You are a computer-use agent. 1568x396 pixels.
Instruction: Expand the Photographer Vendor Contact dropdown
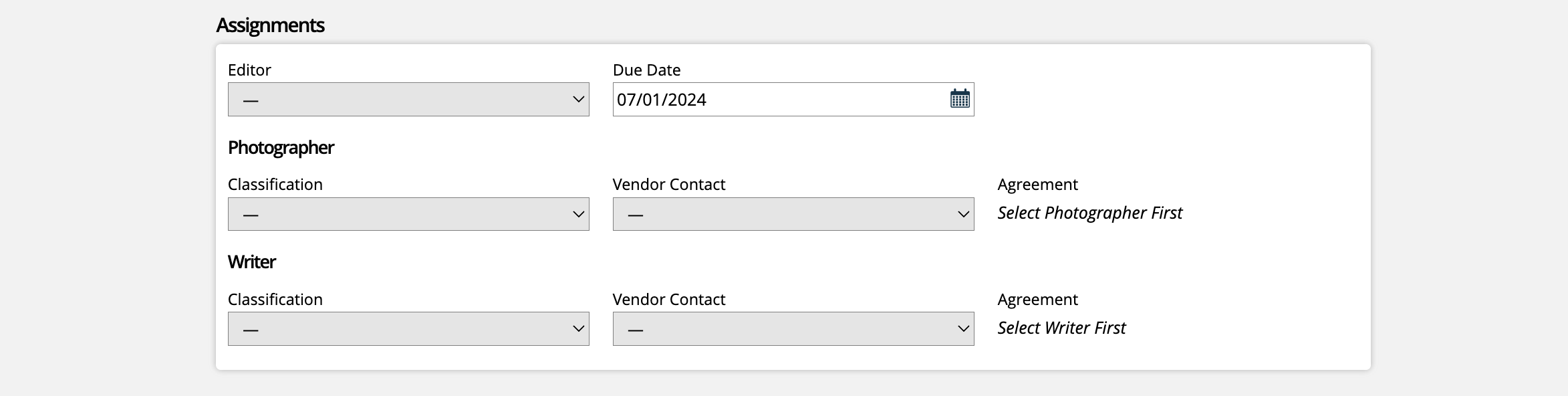coord(793,214)
